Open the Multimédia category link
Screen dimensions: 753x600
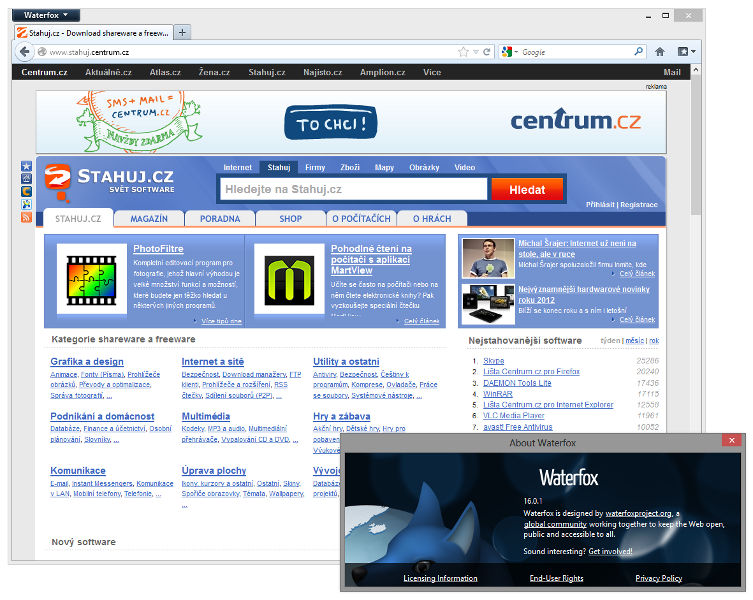pos(206,416)
